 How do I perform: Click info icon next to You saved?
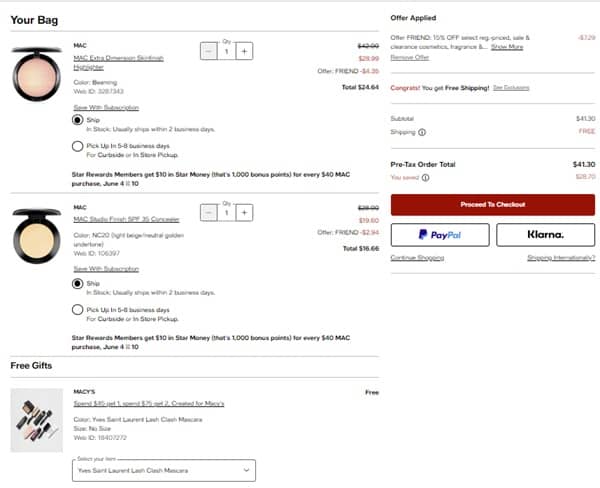tap(426, 178)
